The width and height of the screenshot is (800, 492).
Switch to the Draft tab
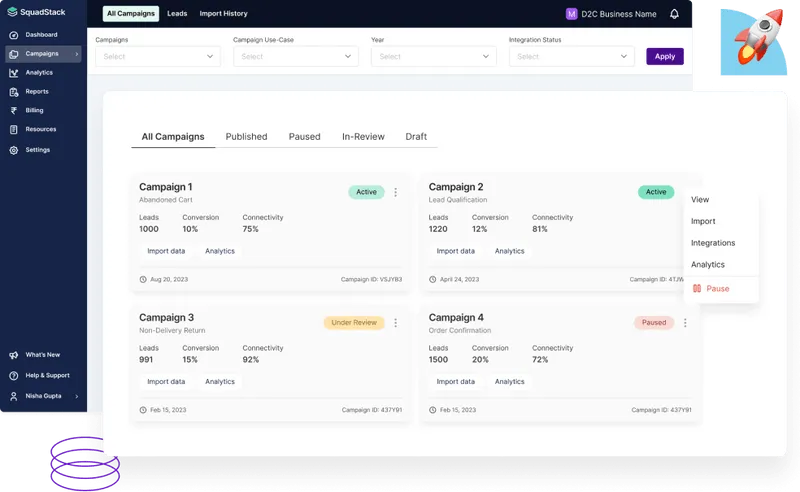pos(416,137)
